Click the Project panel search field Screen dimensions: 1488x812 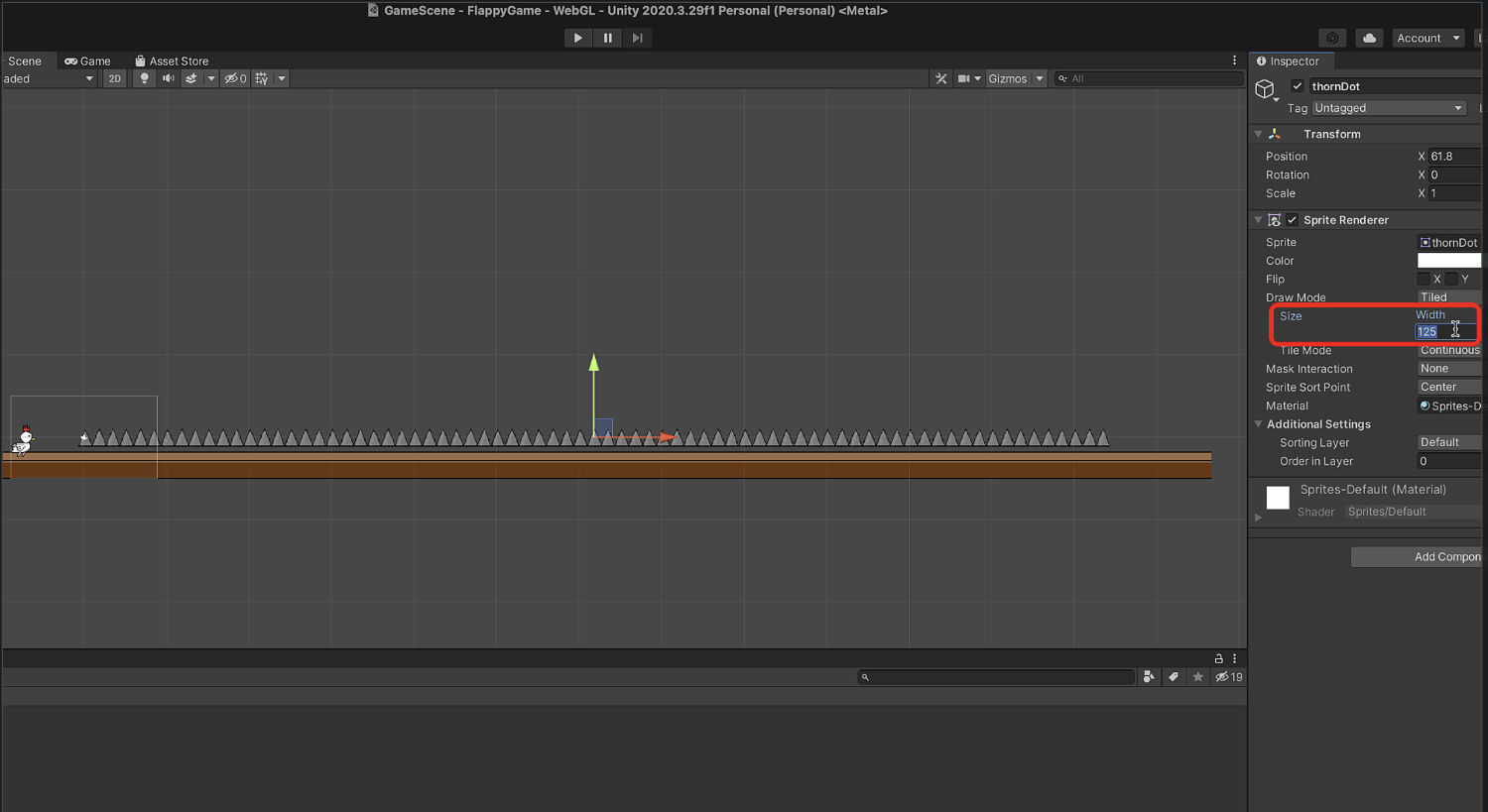tap(996, 677)
